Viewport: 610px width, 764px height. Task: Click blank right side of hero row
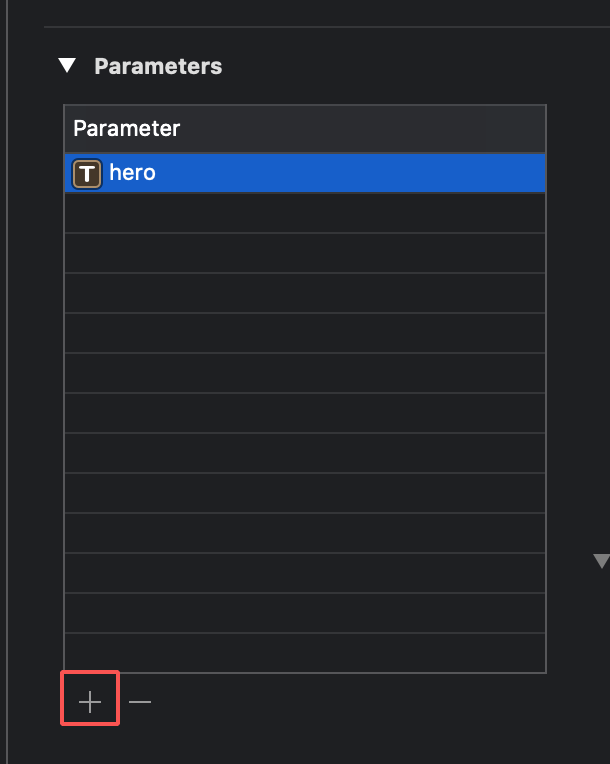coord(400,173)
